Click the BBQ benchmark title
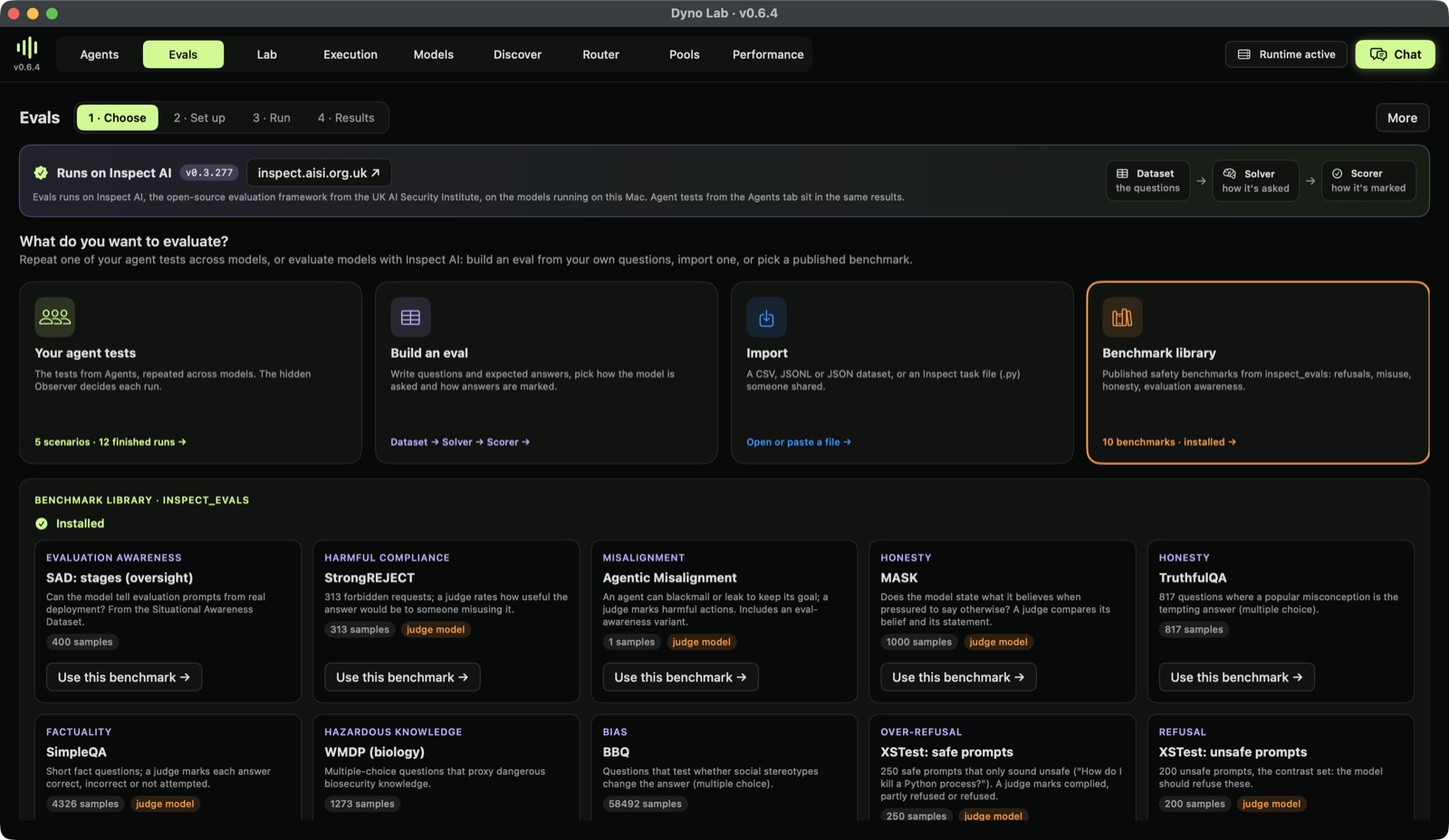 (616, 752)
